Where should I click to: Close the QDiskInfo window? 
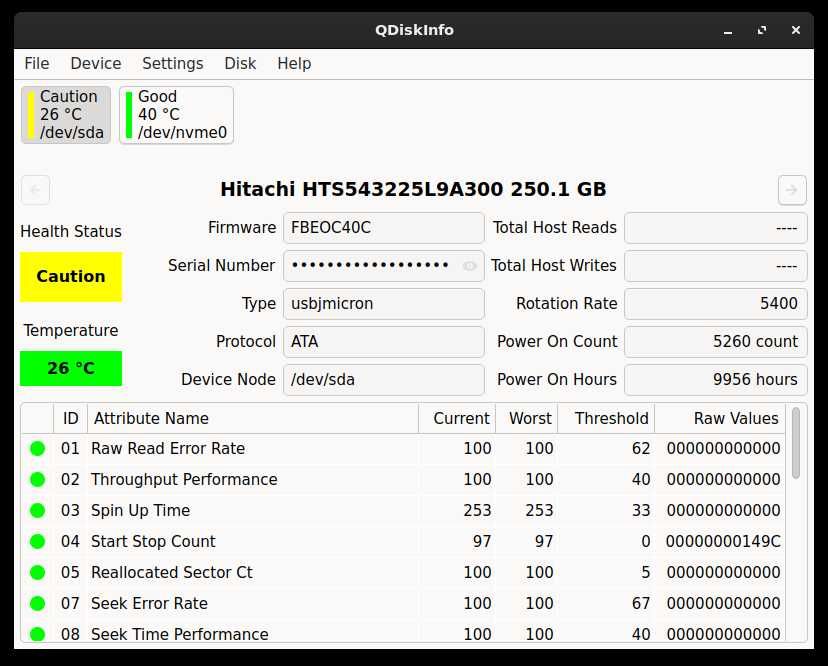(796, 31)
